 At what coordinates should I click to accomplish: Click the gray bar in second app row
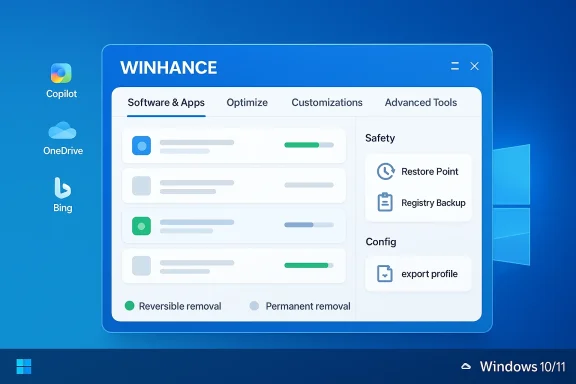coord(309,185)
